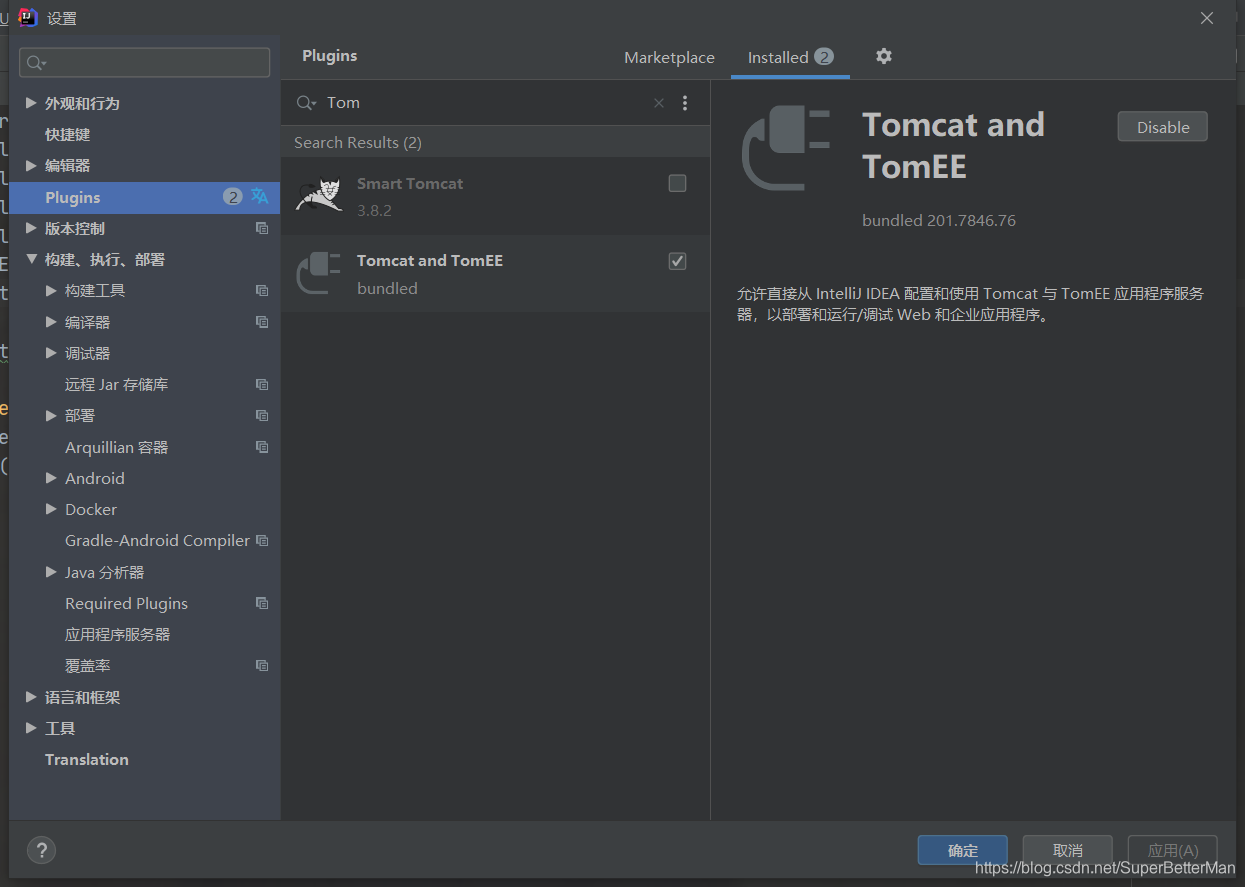The height and width of the screenshot is (887, 1245).
Task: Click project-level icon beside Gradle-Android Compiler
Action: pos(262,540)
